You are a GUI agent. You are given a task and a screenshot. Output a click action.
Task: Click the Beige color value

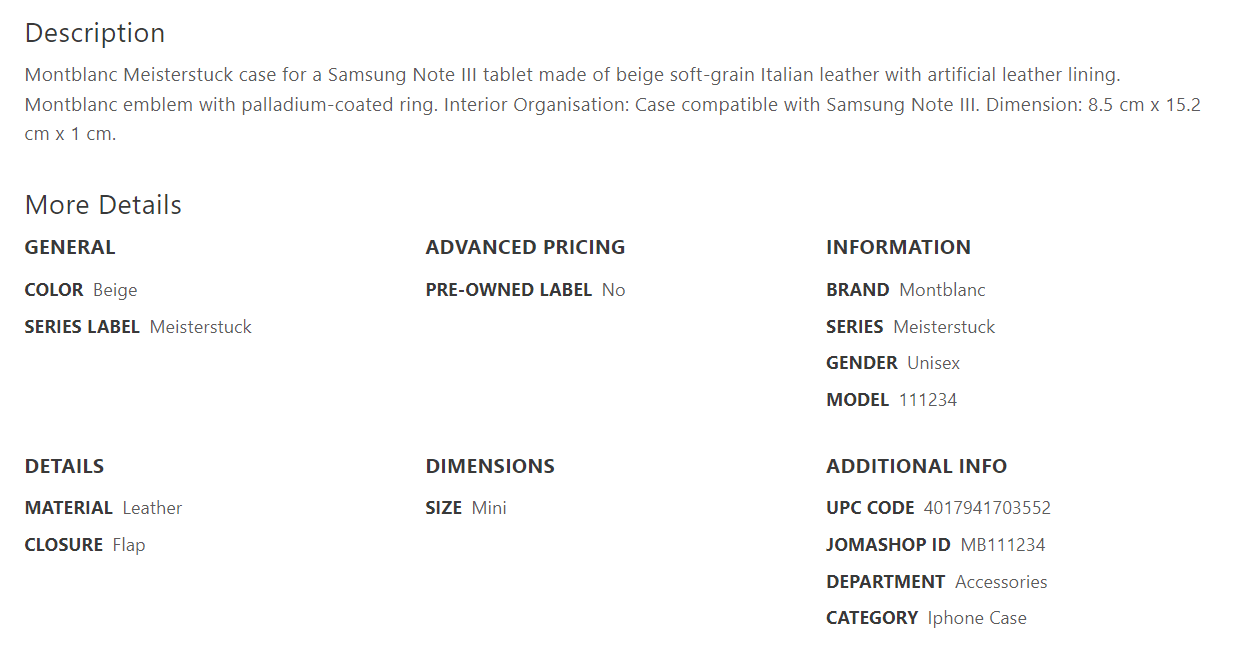click(x=115, y=290)
